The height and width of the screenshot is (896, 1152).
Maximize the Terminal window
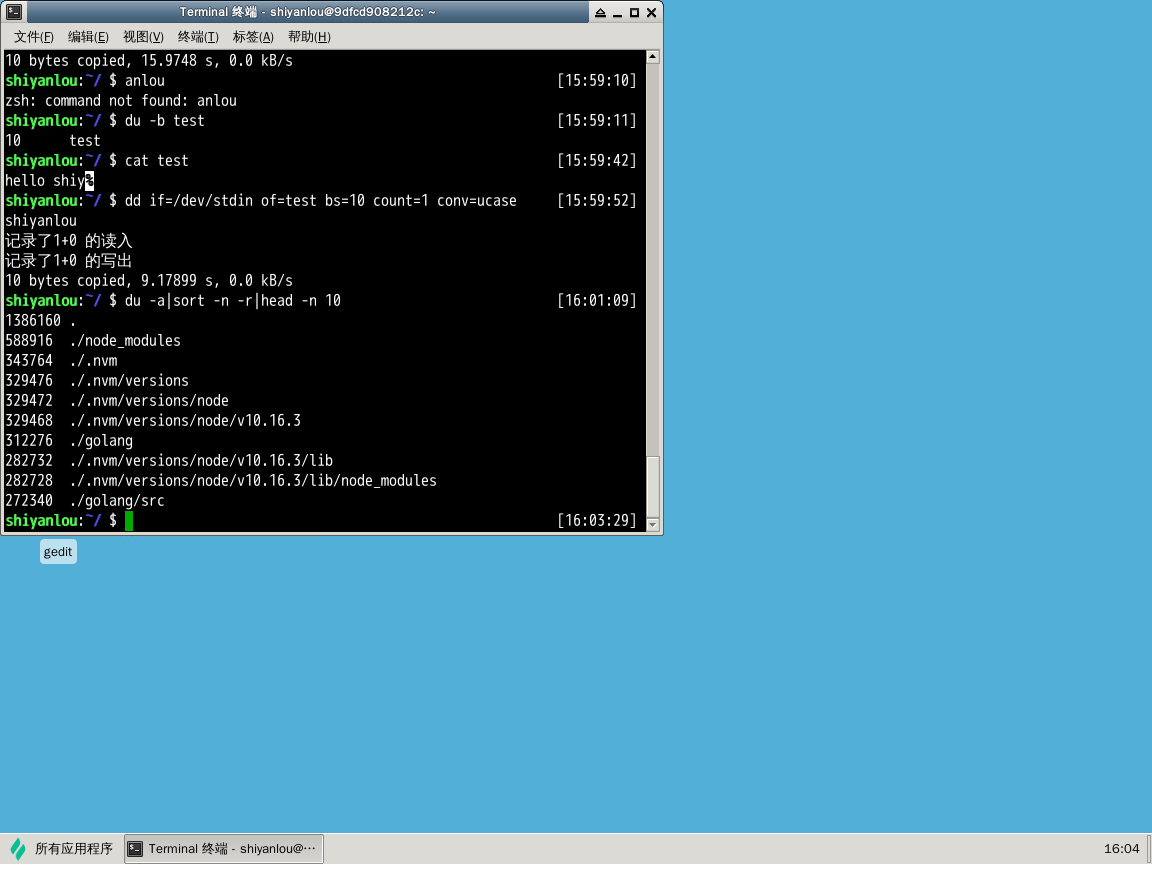tap(634, 12)
